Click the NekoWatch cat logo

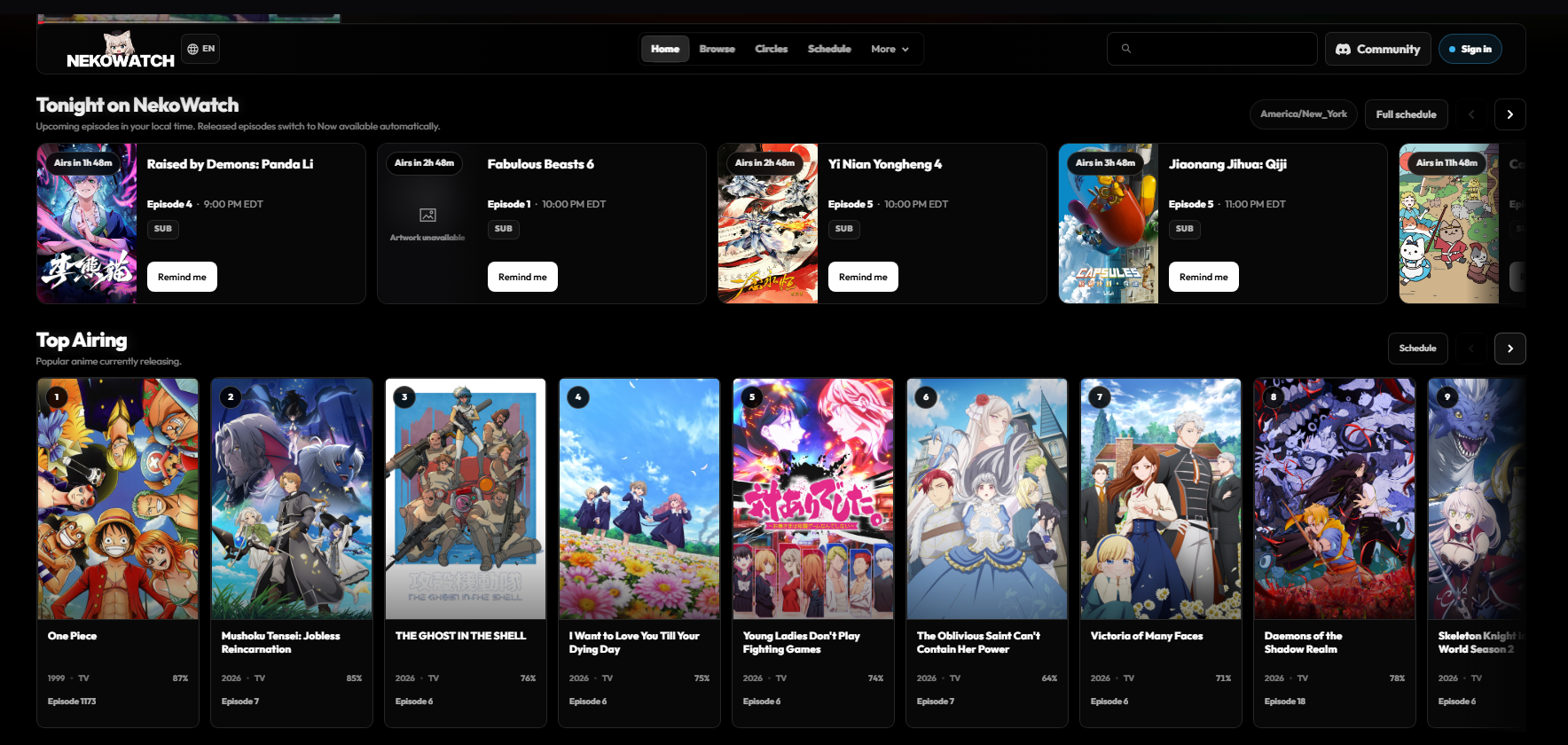click(121, 50)
